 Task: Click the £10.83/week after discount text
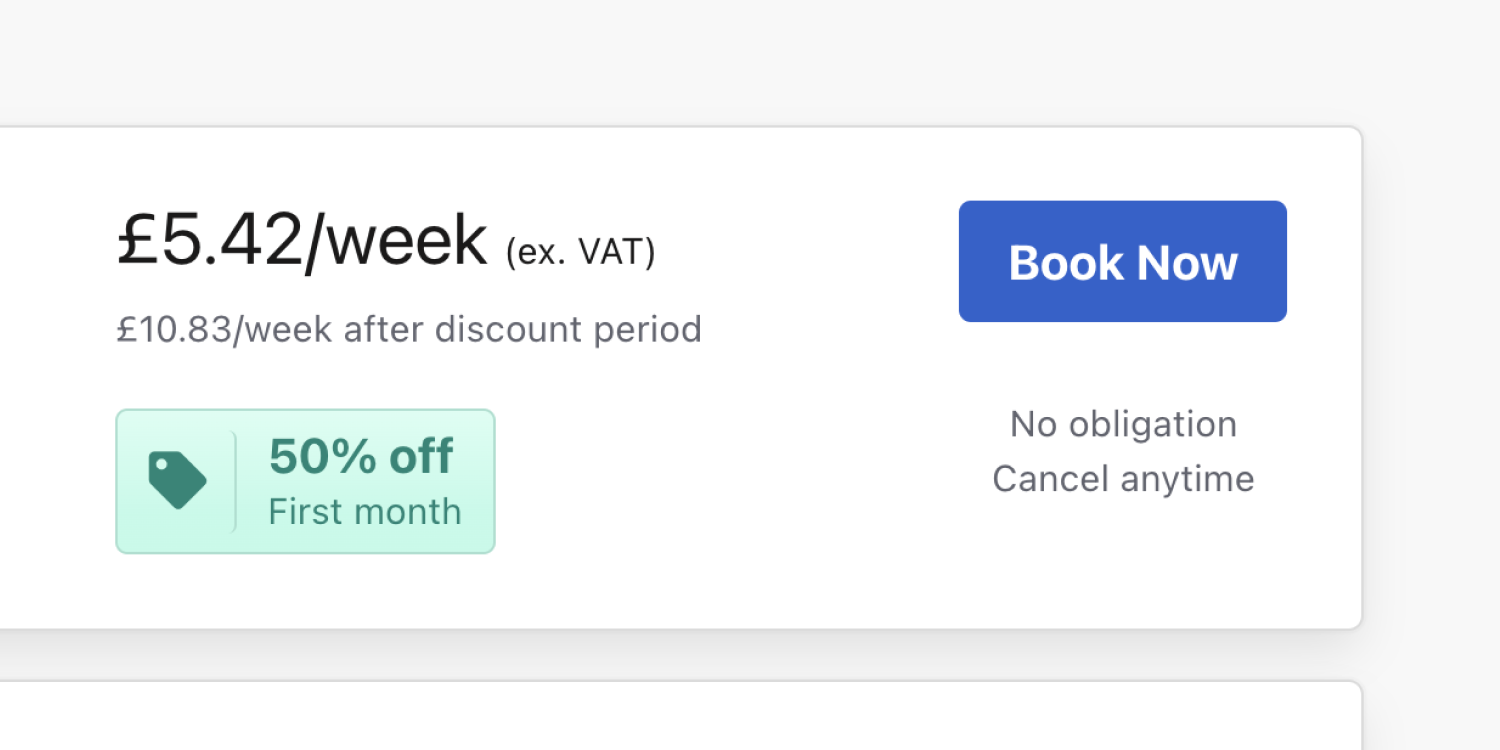[409, 329]
